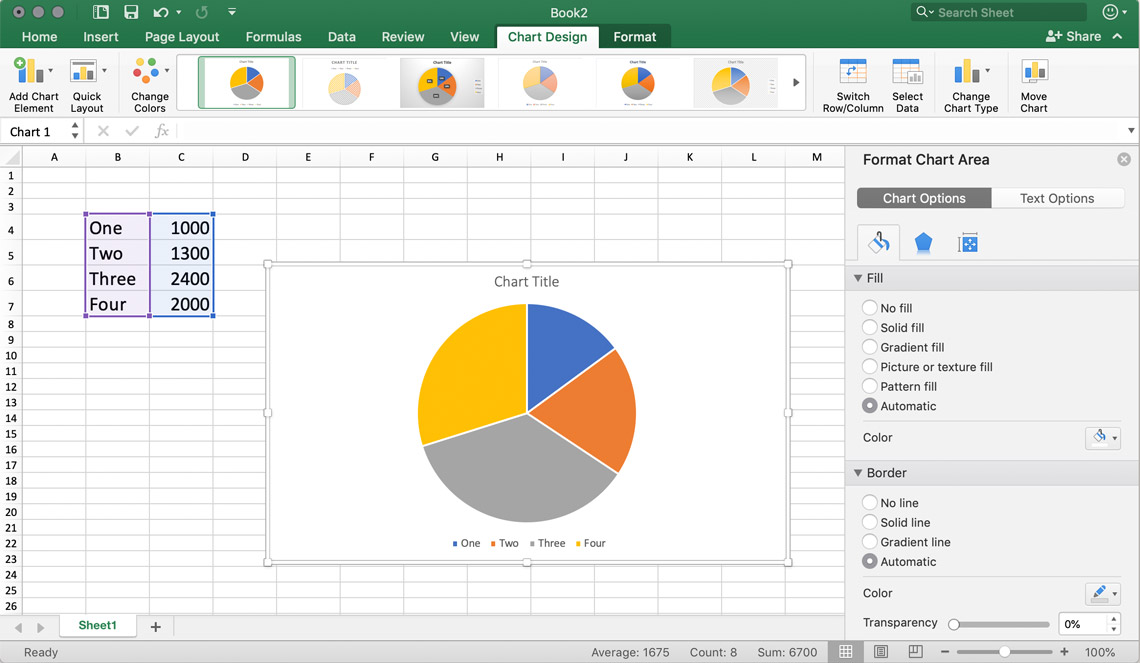The height and width of the screenshot is (663, 1140).
Task: Open the Effects icon in the format pane
Action: coord(922,242)
